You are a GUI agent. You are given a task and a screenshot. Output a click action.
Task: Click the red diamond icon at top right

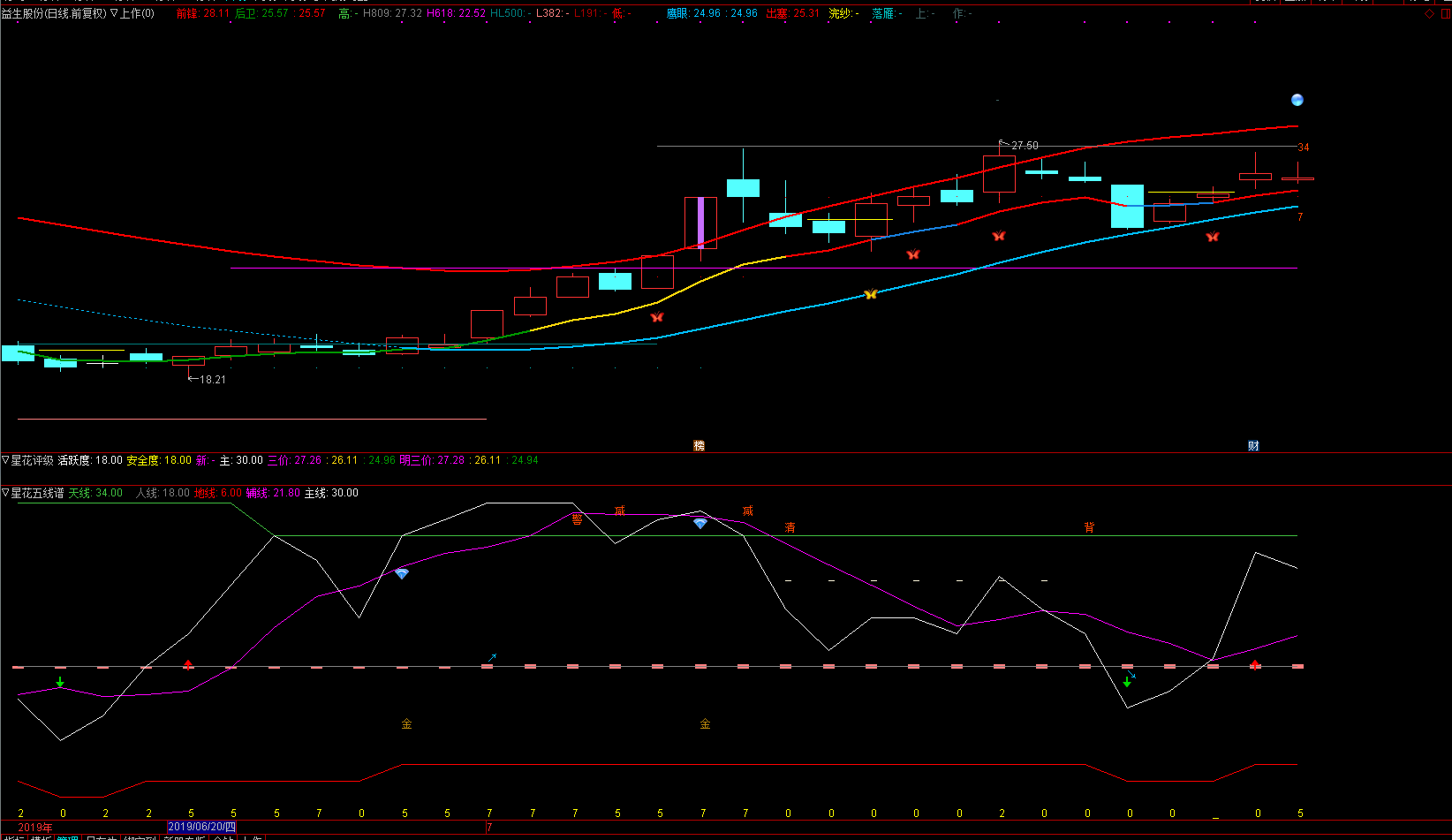tap(1430, 13)
